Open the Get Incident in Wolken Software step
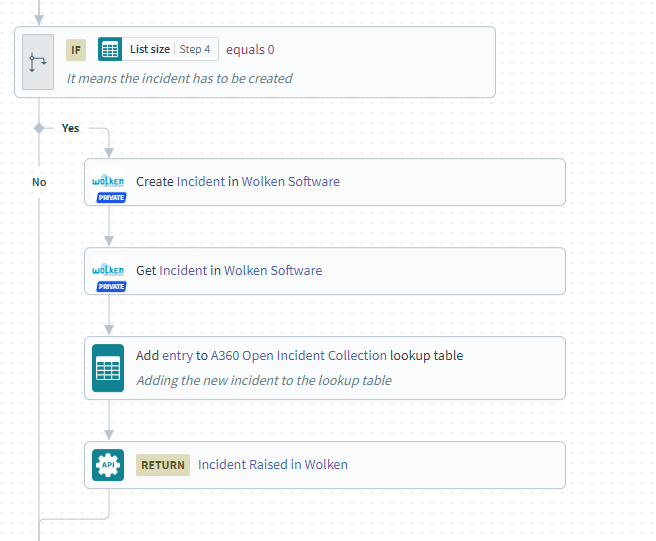Viewport: 656px width, 541px height. click(325, 271)
